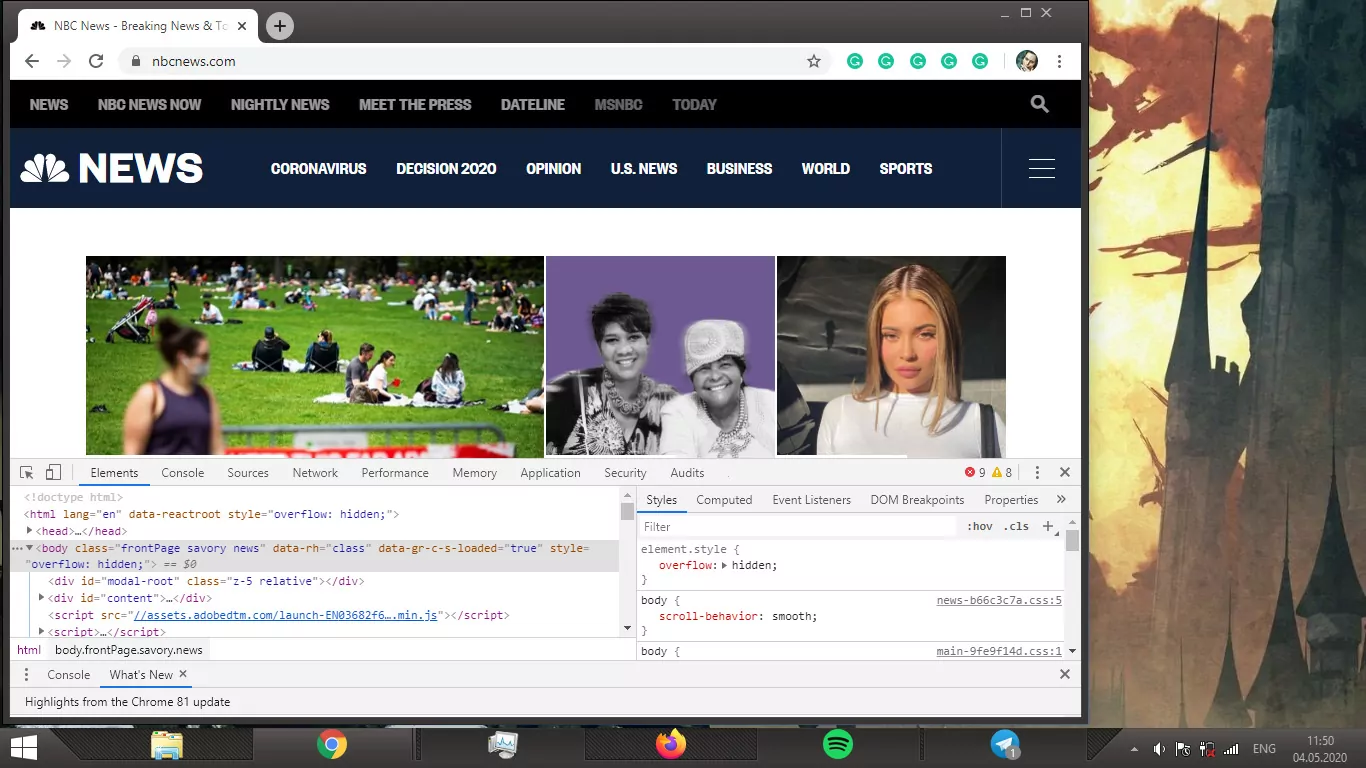The width and height of the screenshot is (1366, 768).
Task: Switch to the Performance tab
Action: tap(395, 473)
